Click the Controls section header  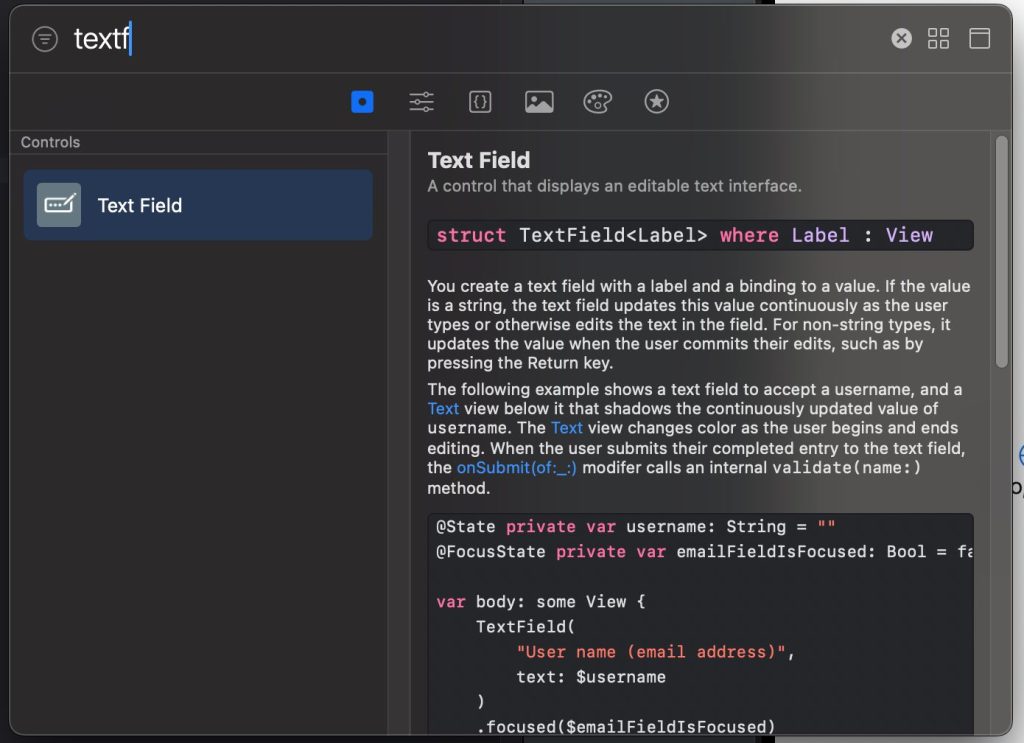51,142
